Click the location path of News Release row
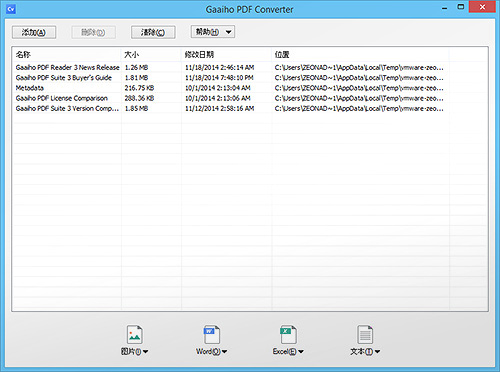Viewport: 500px width, 372px height. 359,67
